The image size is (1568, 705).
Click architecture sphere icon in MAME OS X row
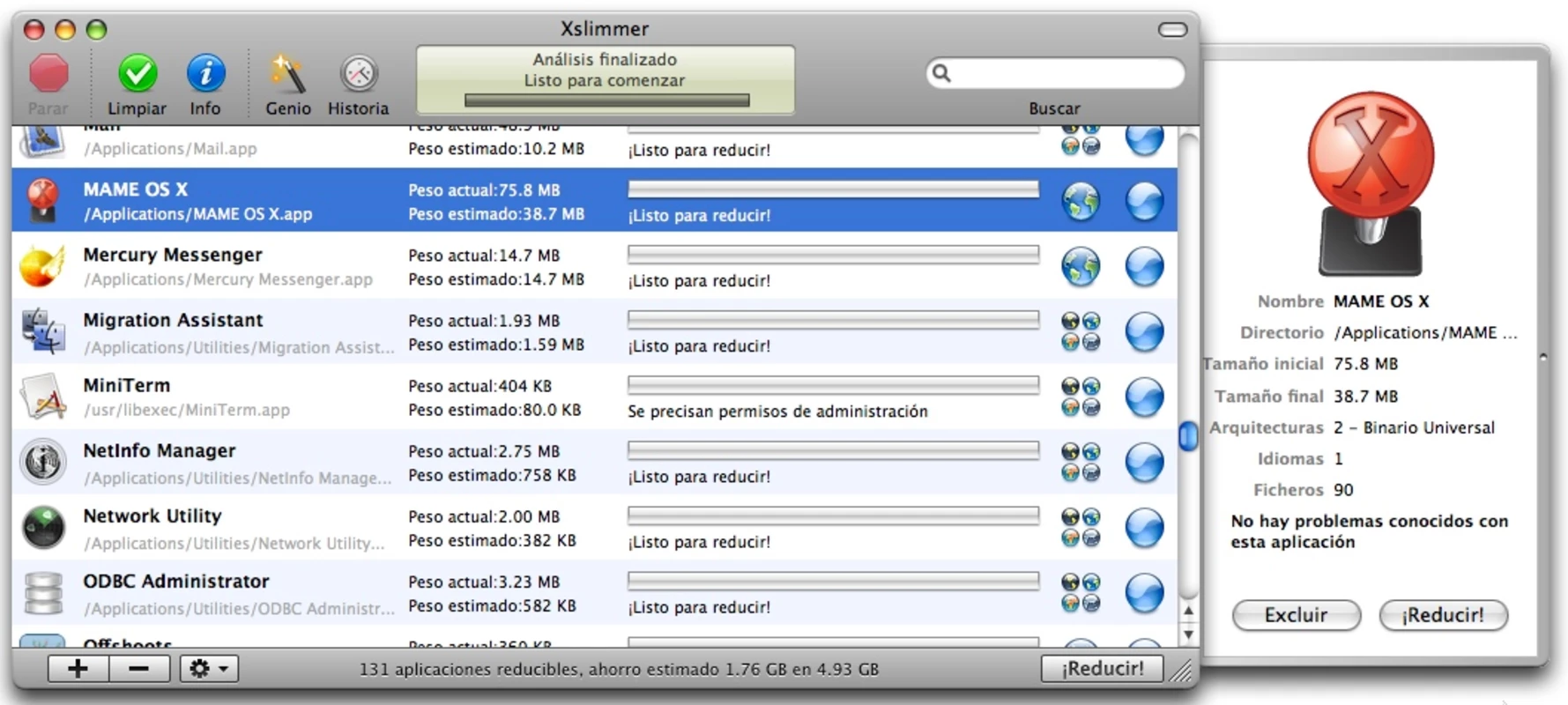click(x=1145, y=201)
